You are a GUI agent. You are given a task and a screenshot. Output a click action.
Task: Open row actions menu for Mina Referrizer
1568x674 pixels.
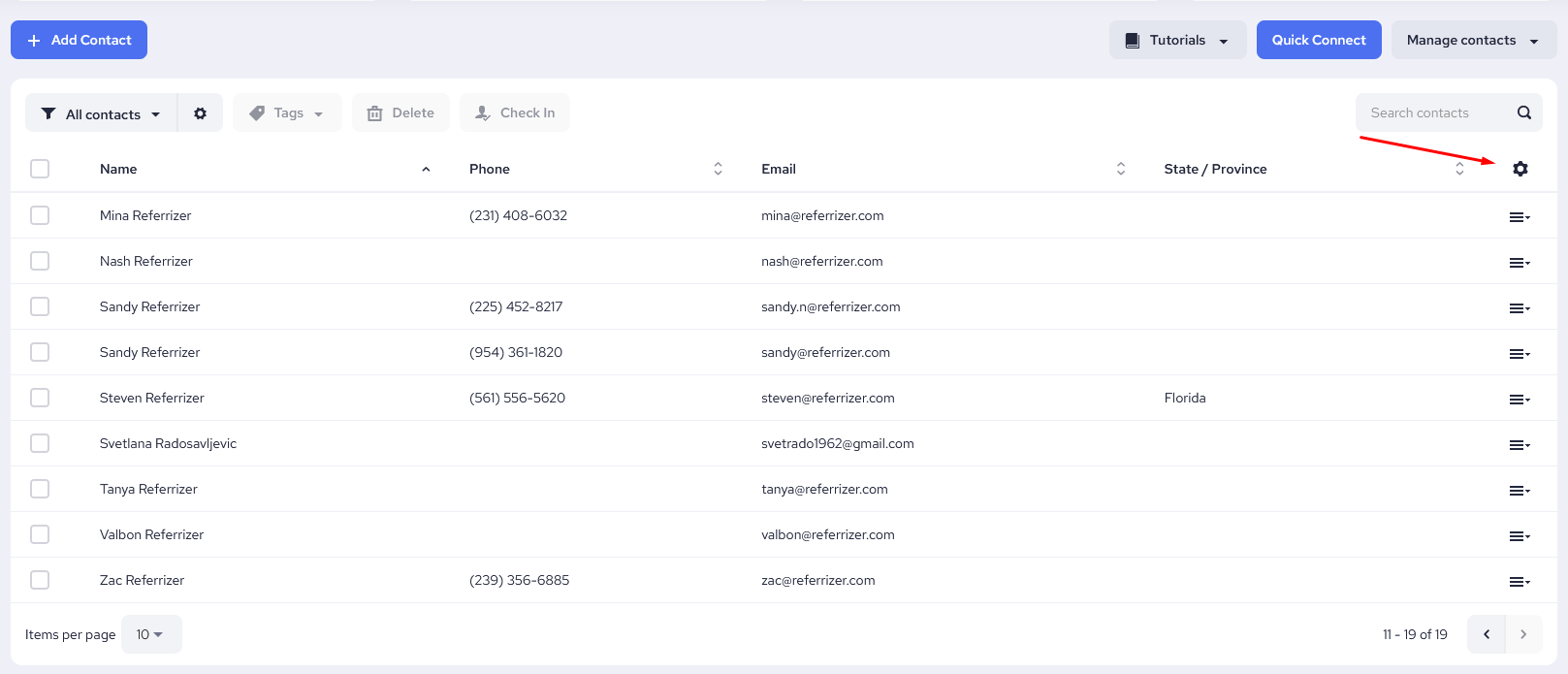pos(1520,217)
